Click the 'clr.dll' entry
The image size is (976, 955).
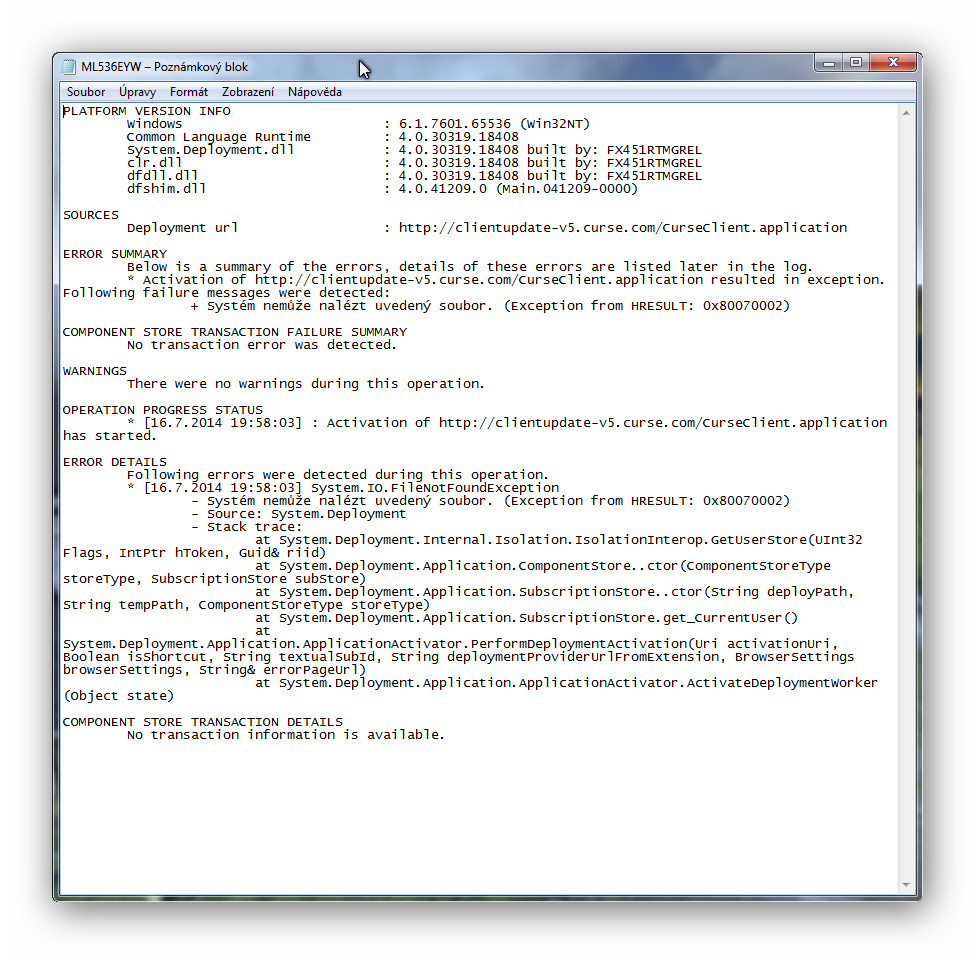tap(154, 163)
